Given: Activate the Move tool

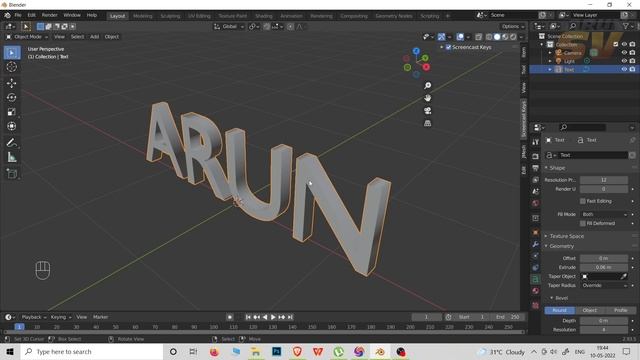Looking at the screenshot, I should pyautogui.click(x=11, y=83).
